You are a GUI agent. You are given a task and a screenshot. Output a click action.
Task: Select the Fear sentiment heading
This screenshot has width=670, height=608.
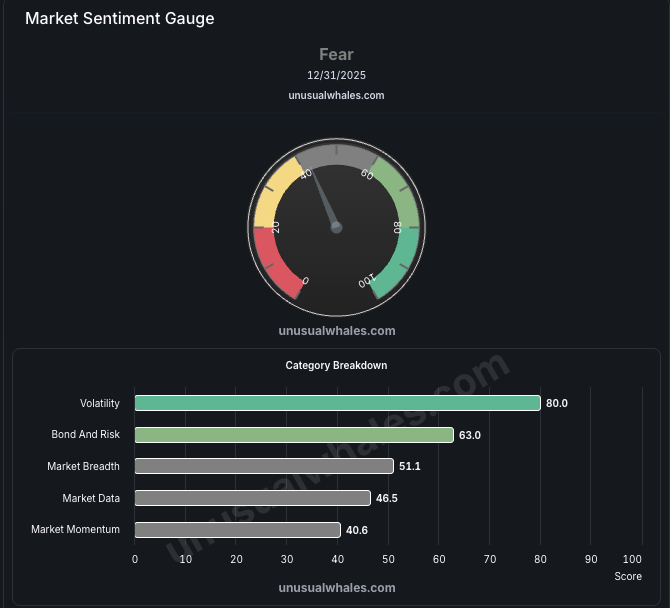(336, 54)
